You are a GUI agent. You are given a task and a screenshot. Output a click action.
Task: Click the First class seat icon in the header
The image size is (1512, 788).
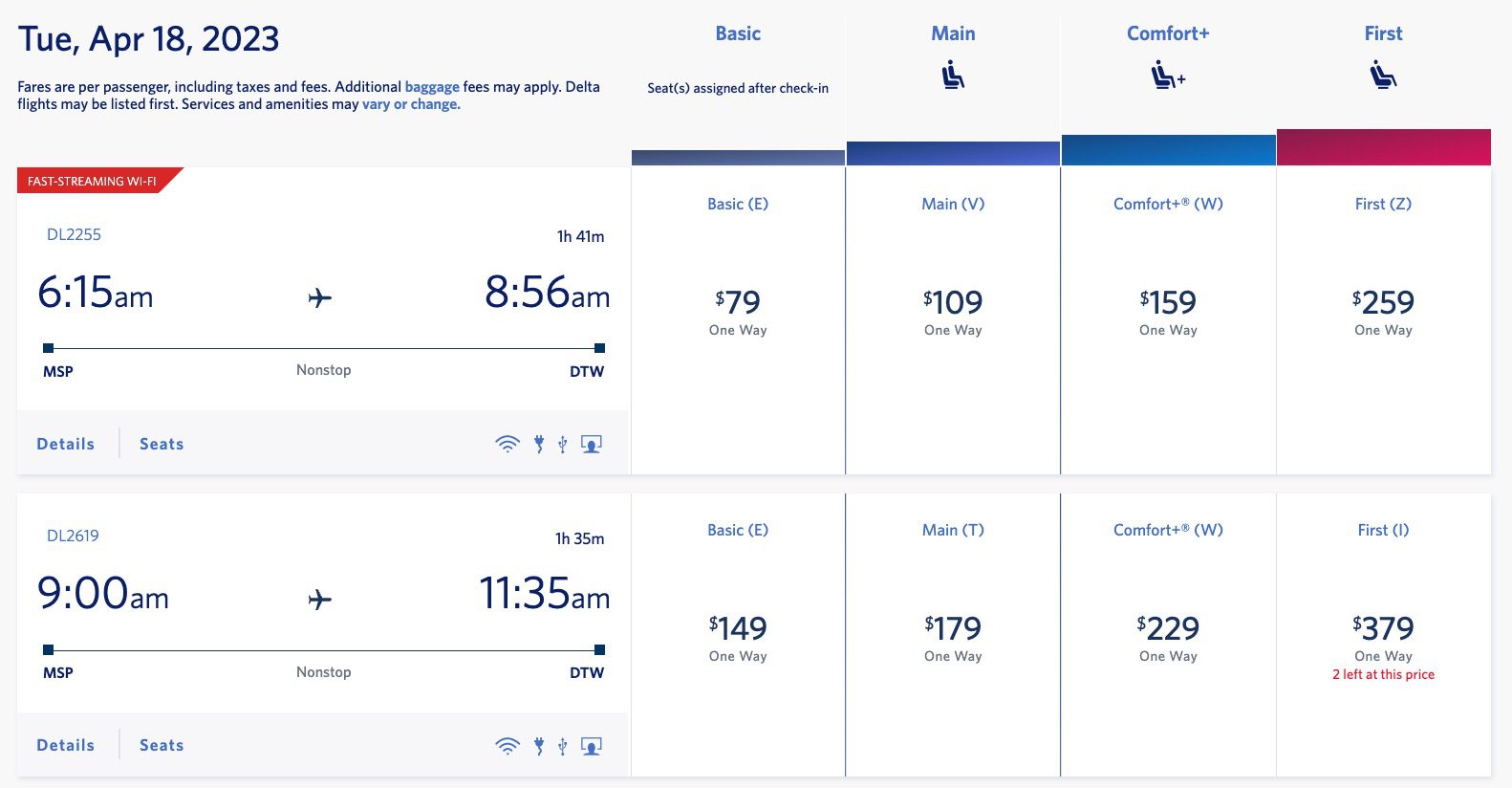tap(1382, 73)
